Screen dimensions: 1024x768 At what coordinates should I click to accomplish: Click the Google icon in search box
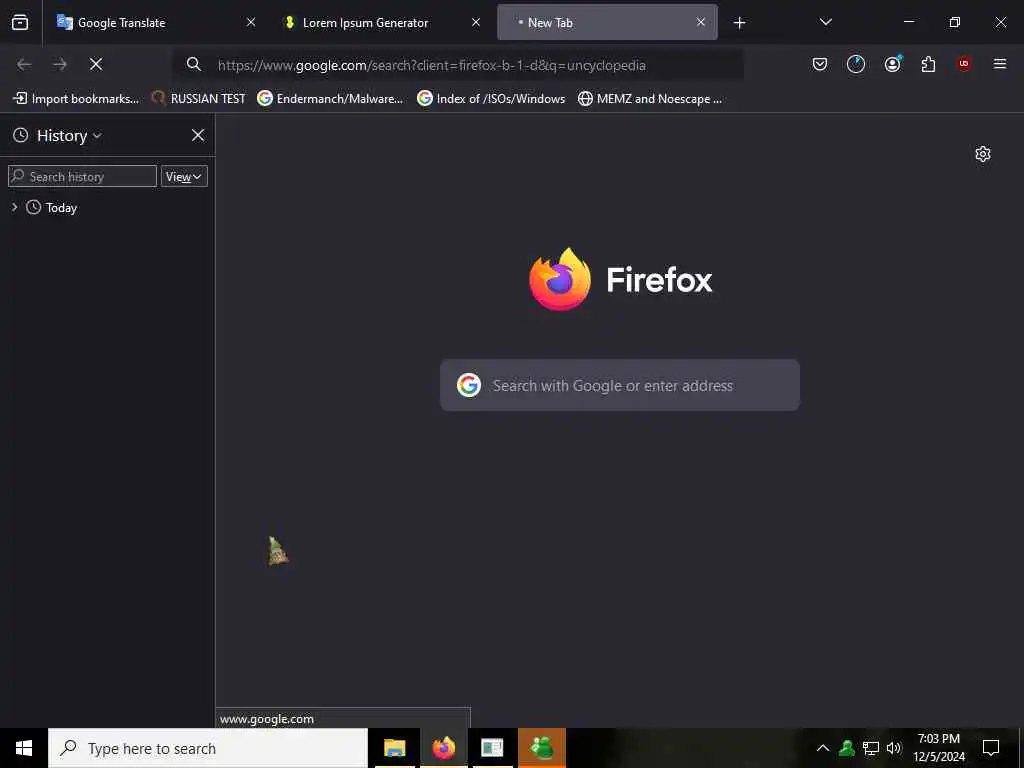pyautogui.click(x=469, y=385)
